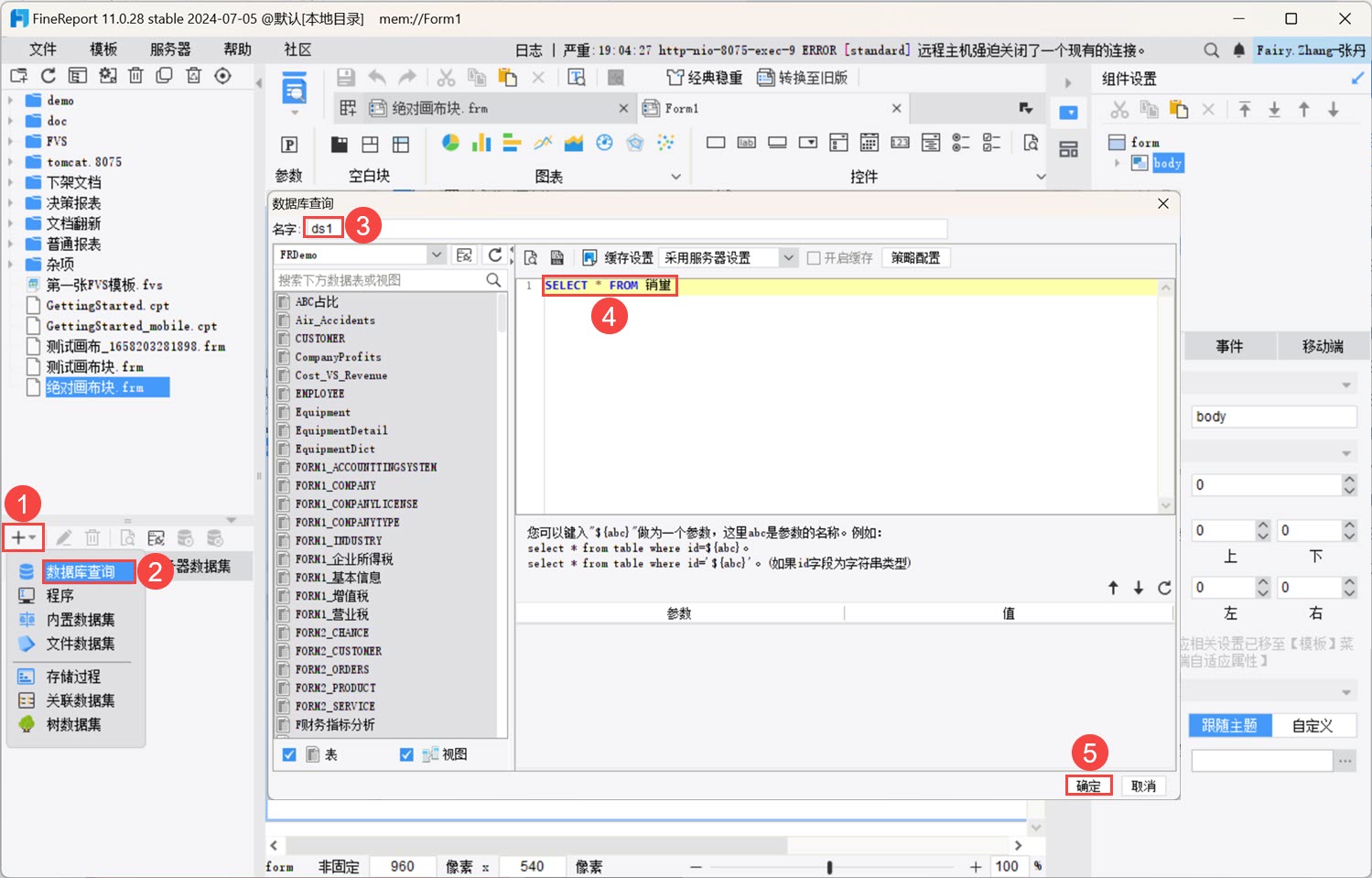Expand the demo folder
1372x878 pixels.
11,100
